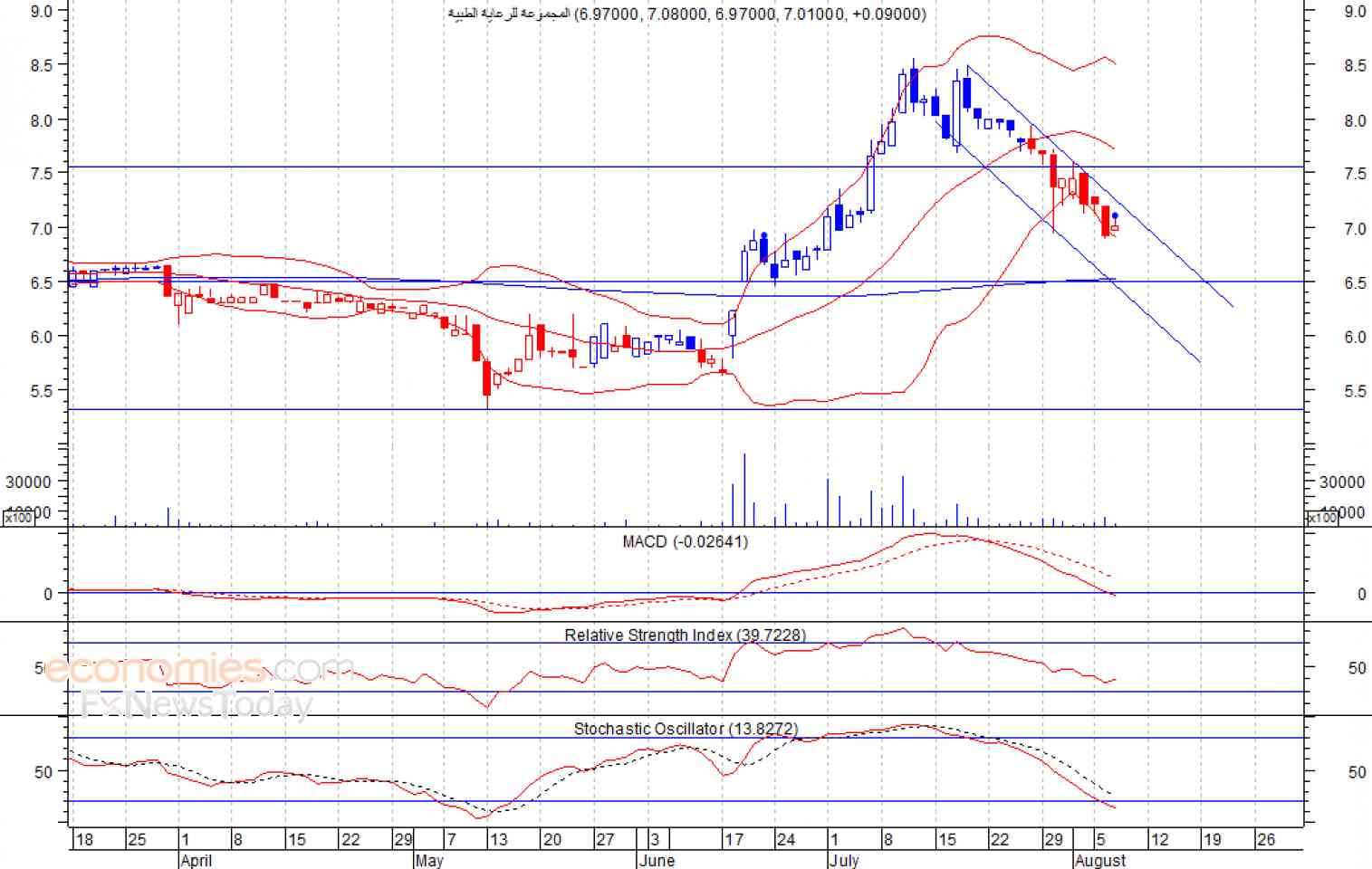1372x869 pixels.
Task: Click the date label 25 on time axis
Action: point(137,839)
